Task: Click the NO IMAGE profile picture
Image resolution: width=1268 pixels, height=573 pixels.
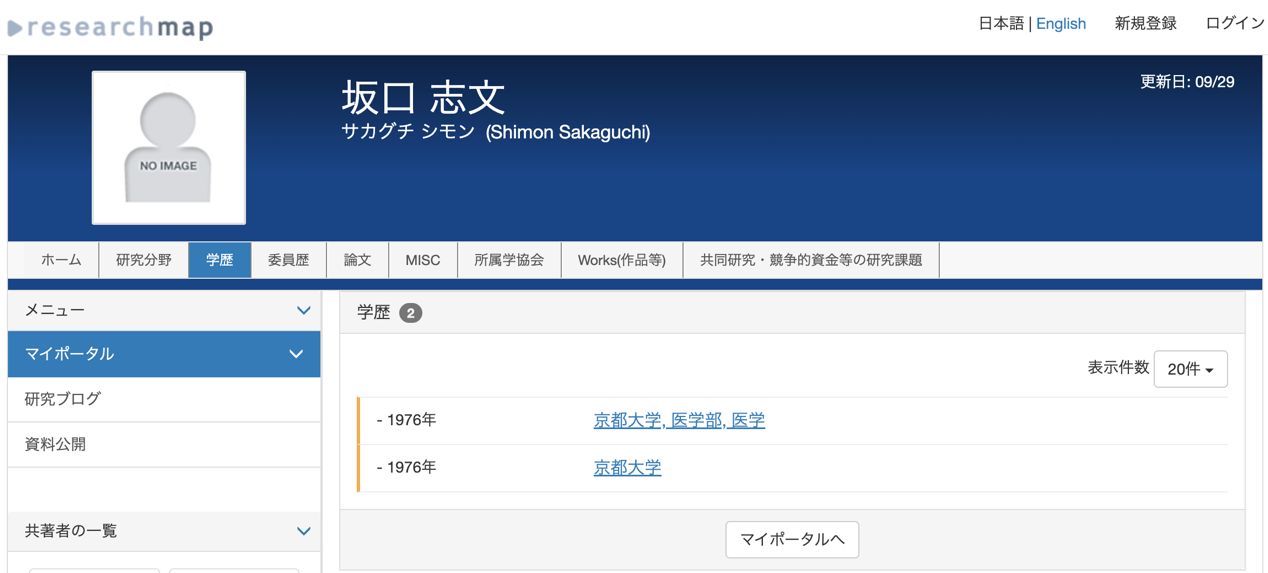Action: (x=169, y=148)
